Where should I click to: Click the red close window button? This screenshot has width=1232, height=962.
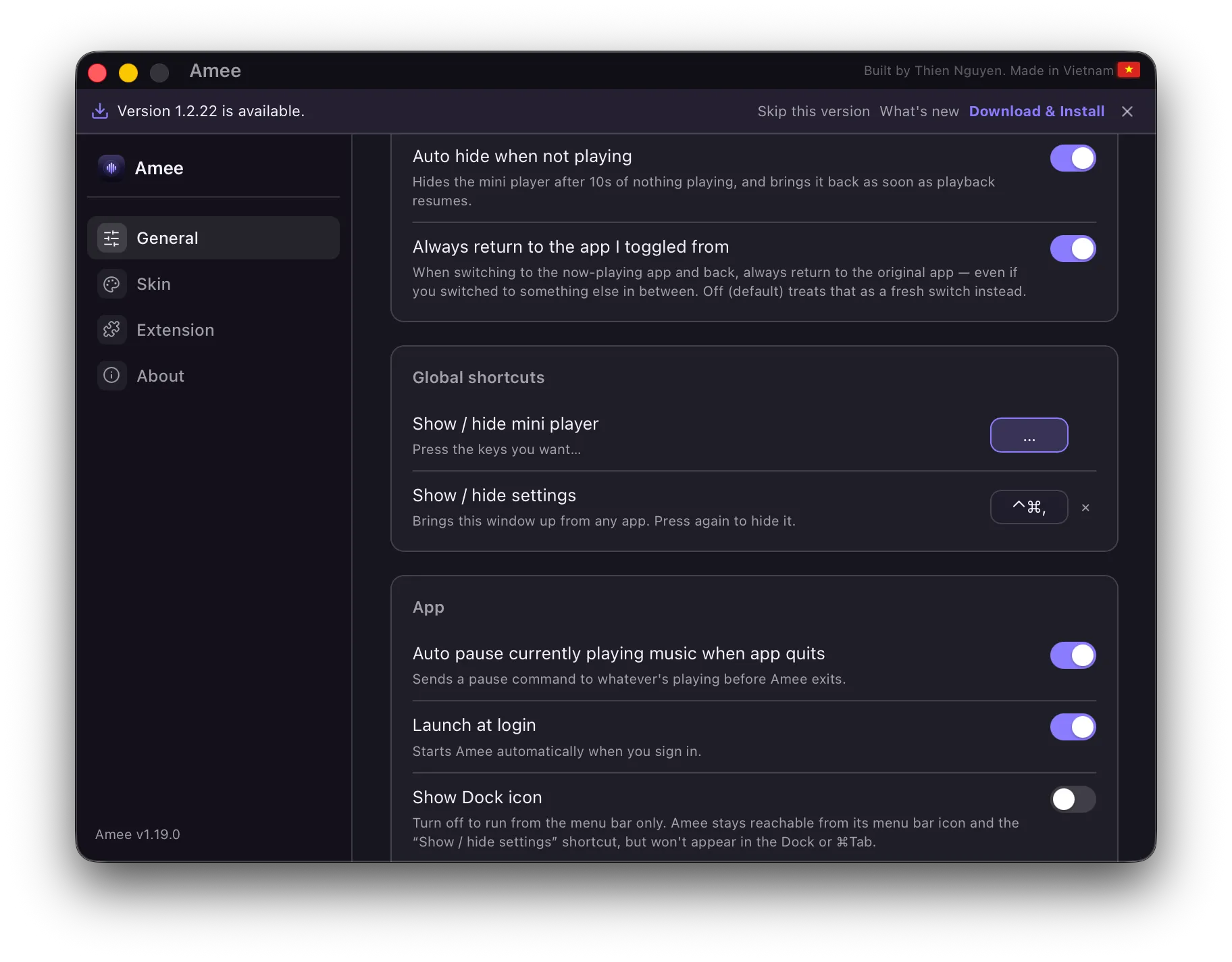tap(97, 72)
